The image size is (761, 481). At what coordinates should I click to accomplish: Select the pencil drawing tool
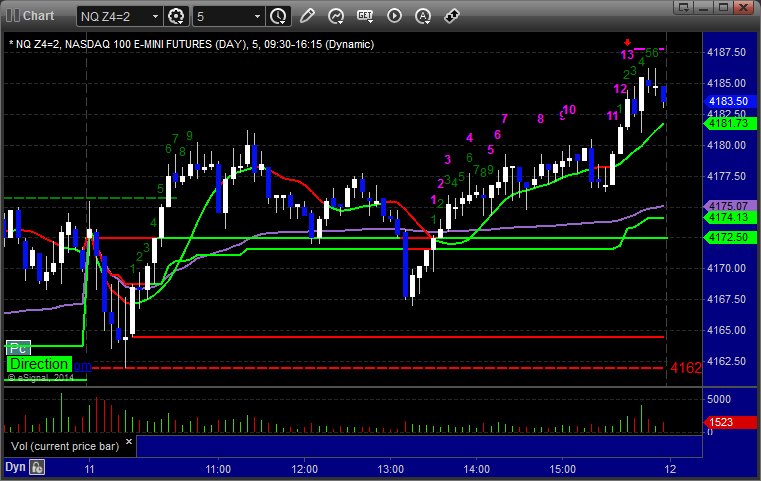pyautogui.click(x=307, y=16)
